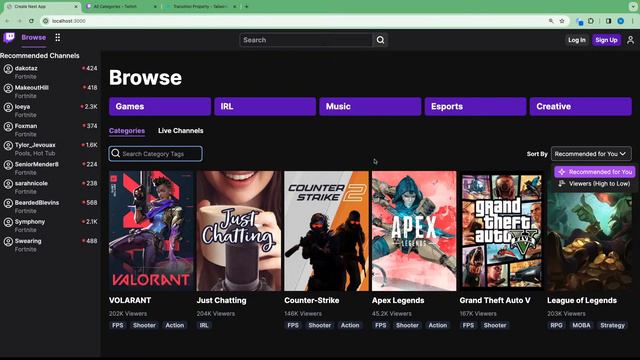Click browser back arrow
Screen dimensions: 640x360
[7, 21]
